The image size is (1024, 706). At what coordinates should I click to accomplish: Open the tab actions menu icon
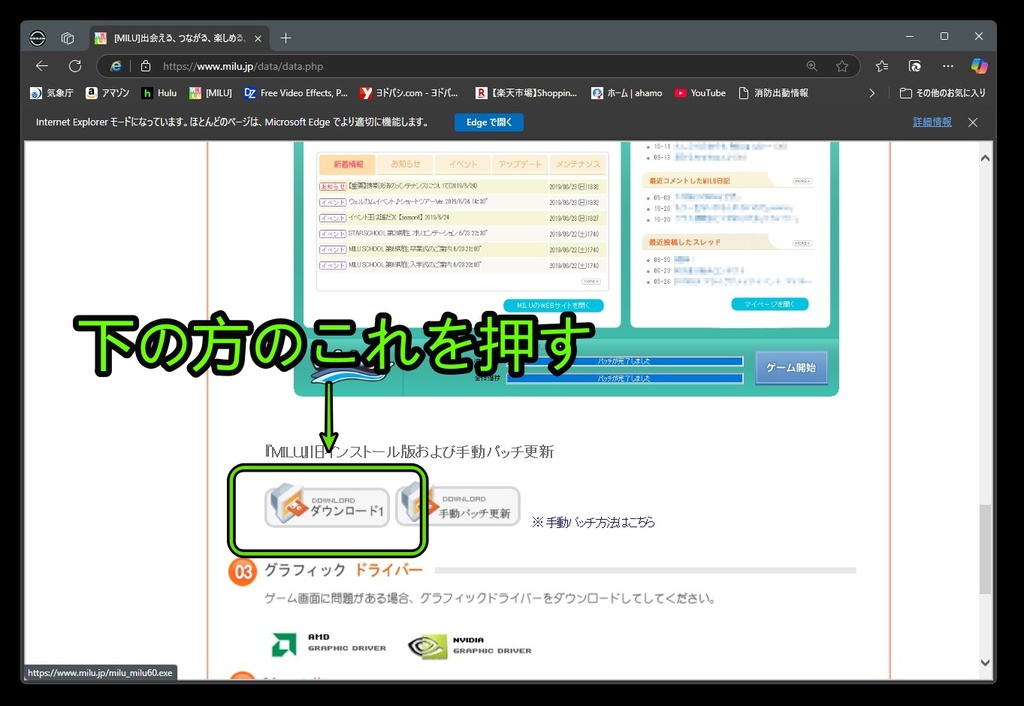coord(67,38)
